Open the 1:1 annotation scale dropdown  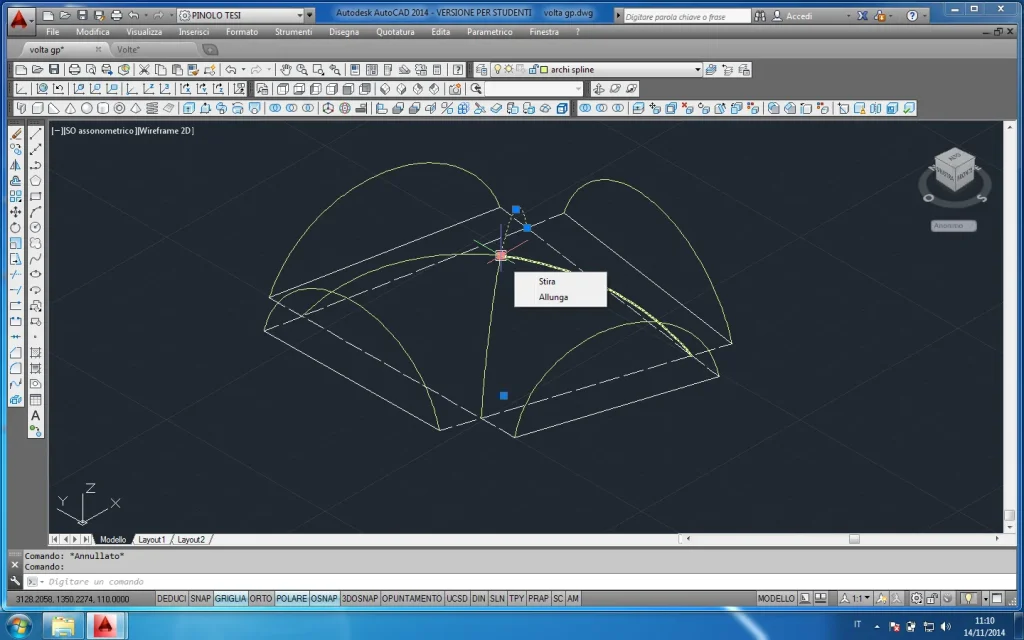[858, 598]
